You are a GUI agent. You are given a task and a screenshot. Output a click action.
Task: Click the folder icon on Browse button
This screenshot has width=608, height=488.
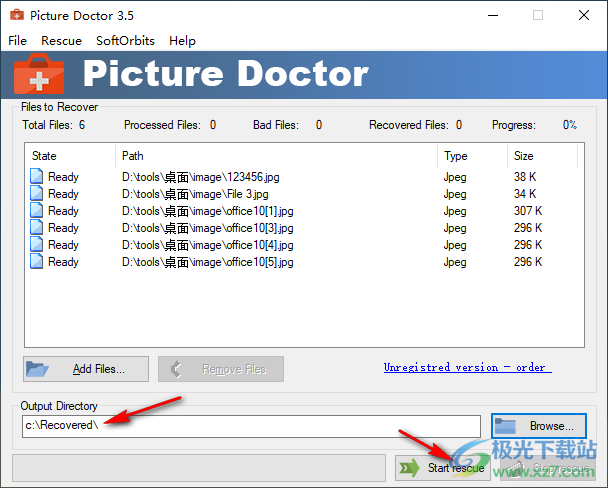pos(505,426)
